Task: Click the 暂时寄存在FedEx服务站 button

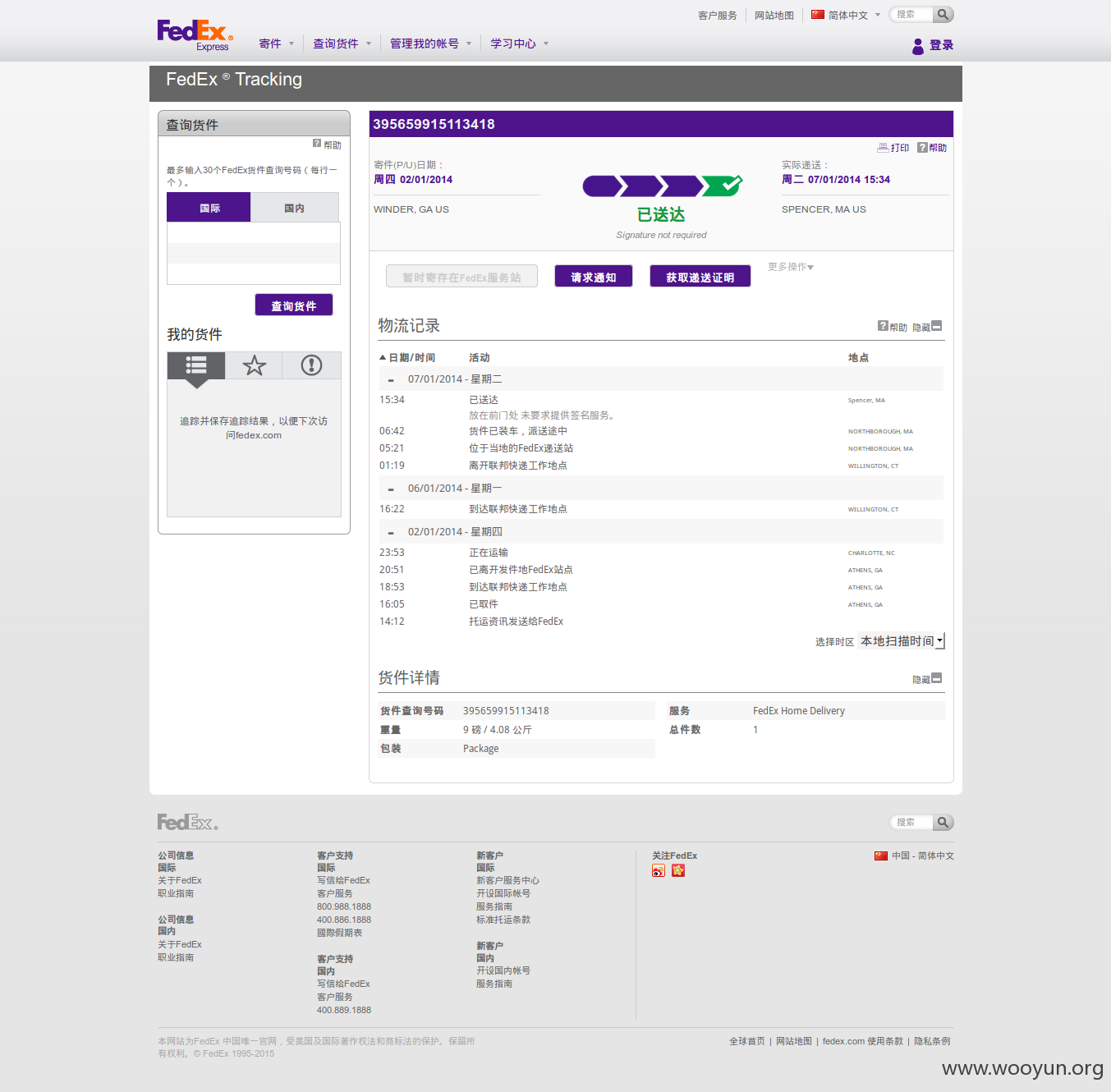Action: [x=461, y=277]
